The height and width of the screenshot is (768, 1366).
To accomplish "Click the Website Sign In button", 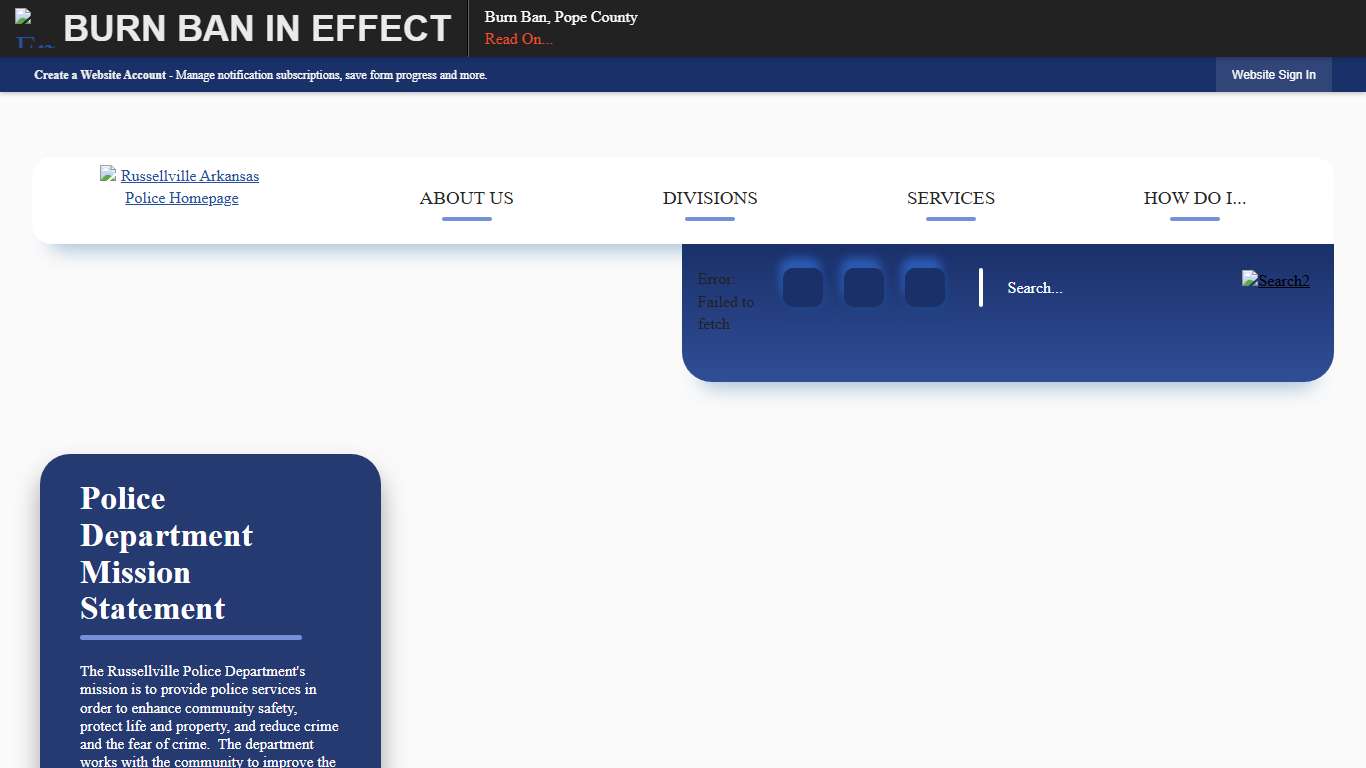I will tap(1273, 74).
